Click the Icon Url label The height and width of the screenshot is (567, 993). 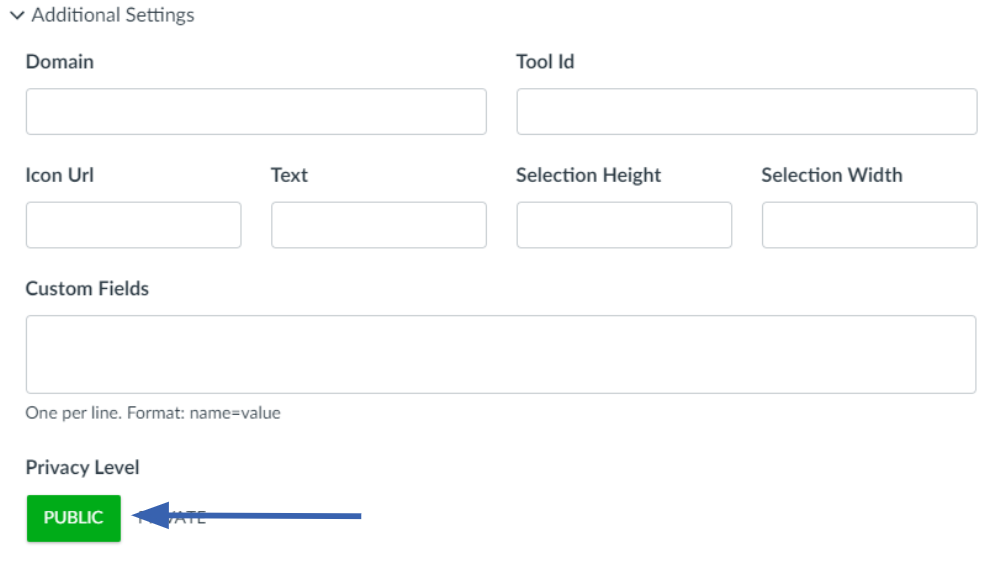[x=60, y=175]
